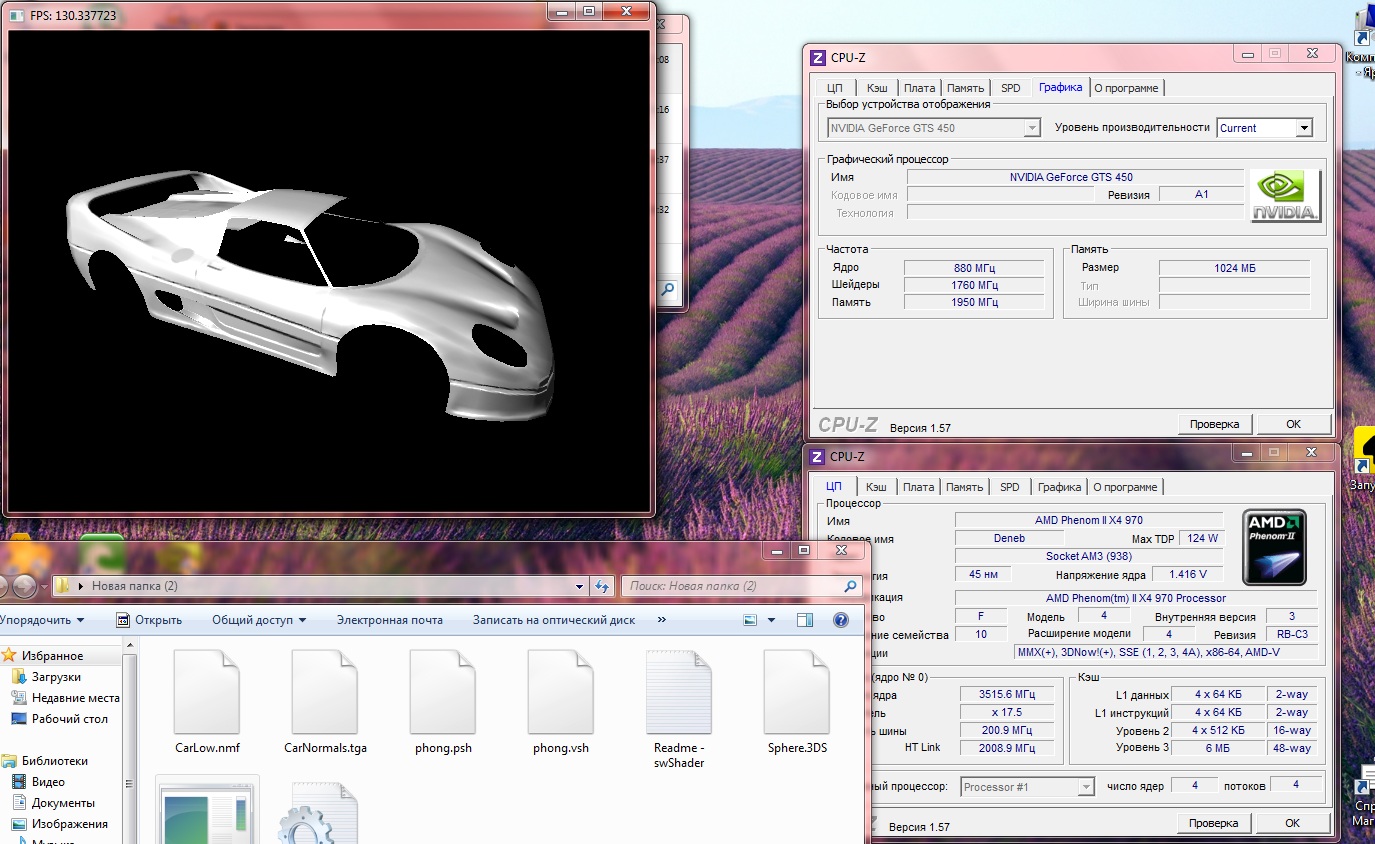The image size is (1375, 844).
Task: Open Explorer help via the question mark icon
Action: pyautogui.click(x=841, y=620)
